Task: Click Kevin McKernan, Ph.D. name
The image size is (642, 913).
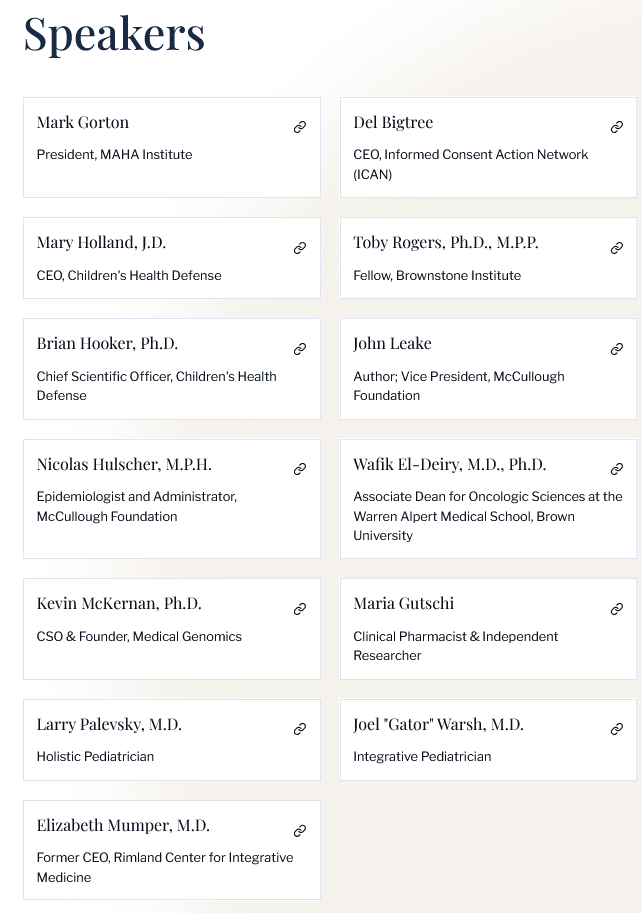Action: (x=119, y=604)
